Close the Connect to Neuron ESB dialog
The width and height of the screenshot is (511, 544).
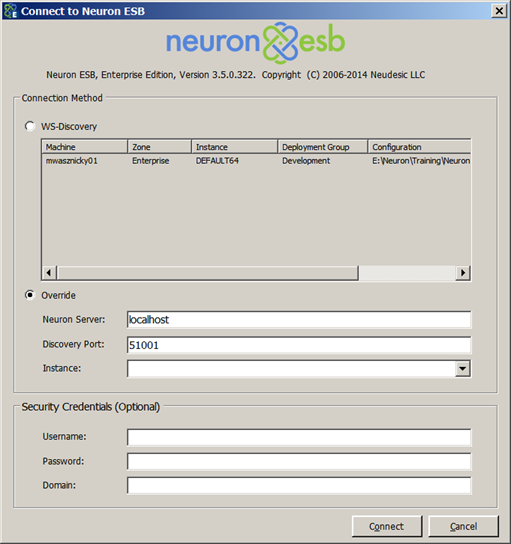499,11
